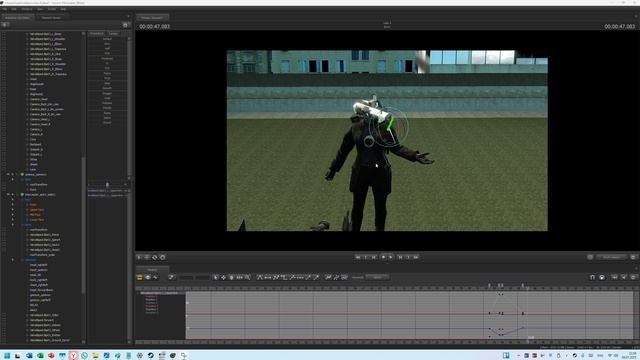The height and width of the screenshot is (360, 640).
Task: Jump to the last frame
Action: [x=416, y=257]
